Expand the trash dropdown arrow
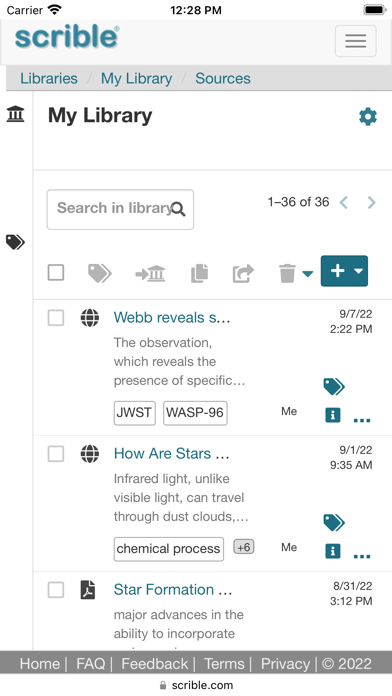The height and width of the screenshot is (696, 392). click(307, 274)
